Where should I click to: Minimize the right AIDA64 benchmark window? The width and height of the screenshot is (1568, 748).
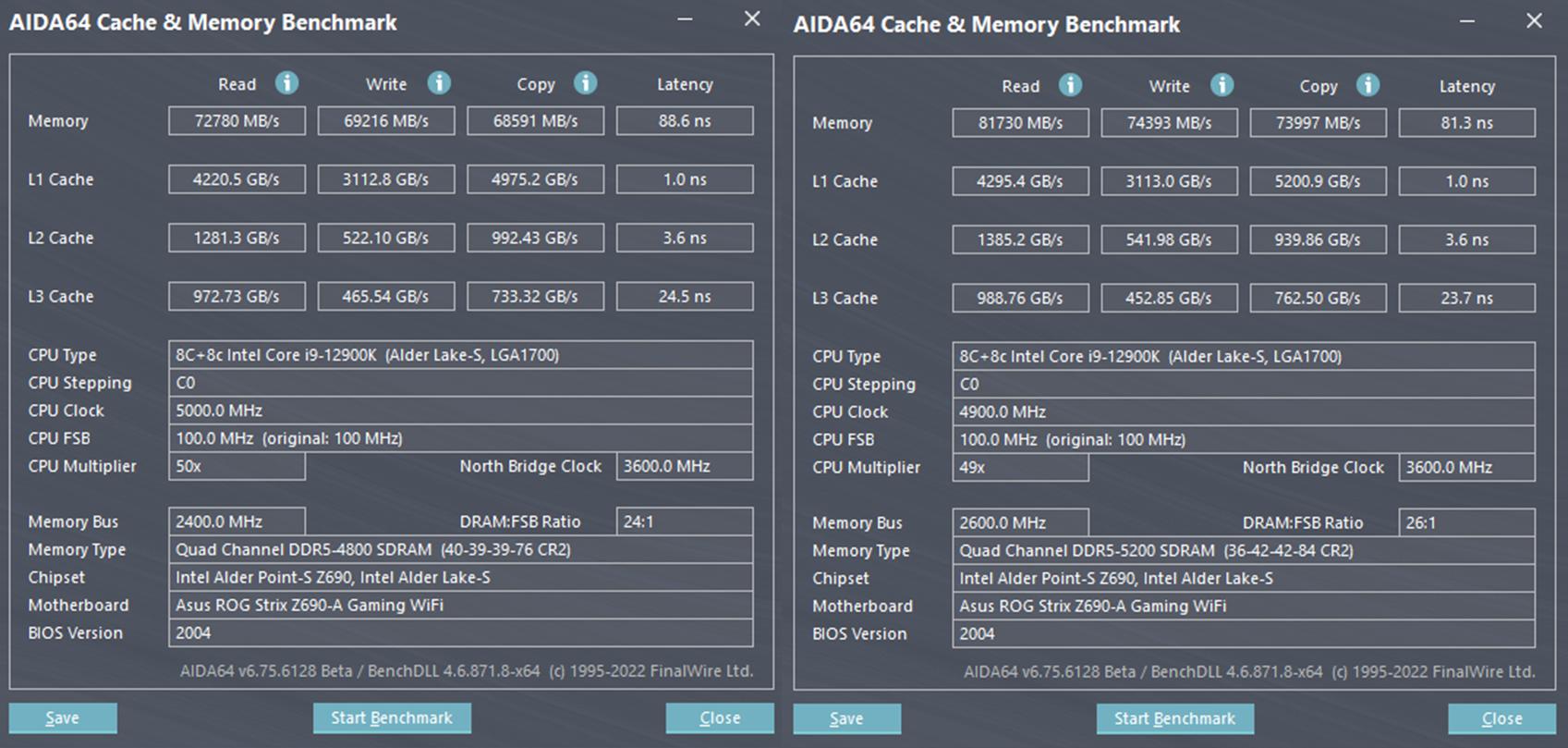click(1467, 20)
